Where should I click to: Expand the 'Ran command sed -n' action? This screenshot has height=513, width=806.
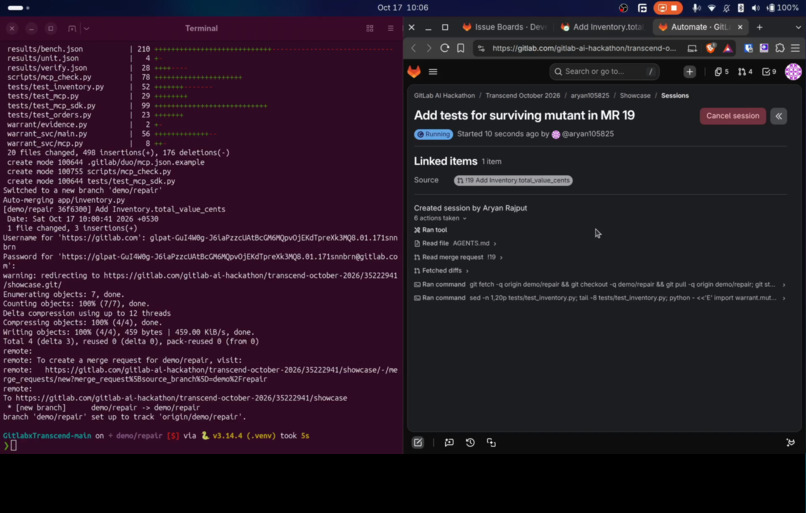point(599,298)
